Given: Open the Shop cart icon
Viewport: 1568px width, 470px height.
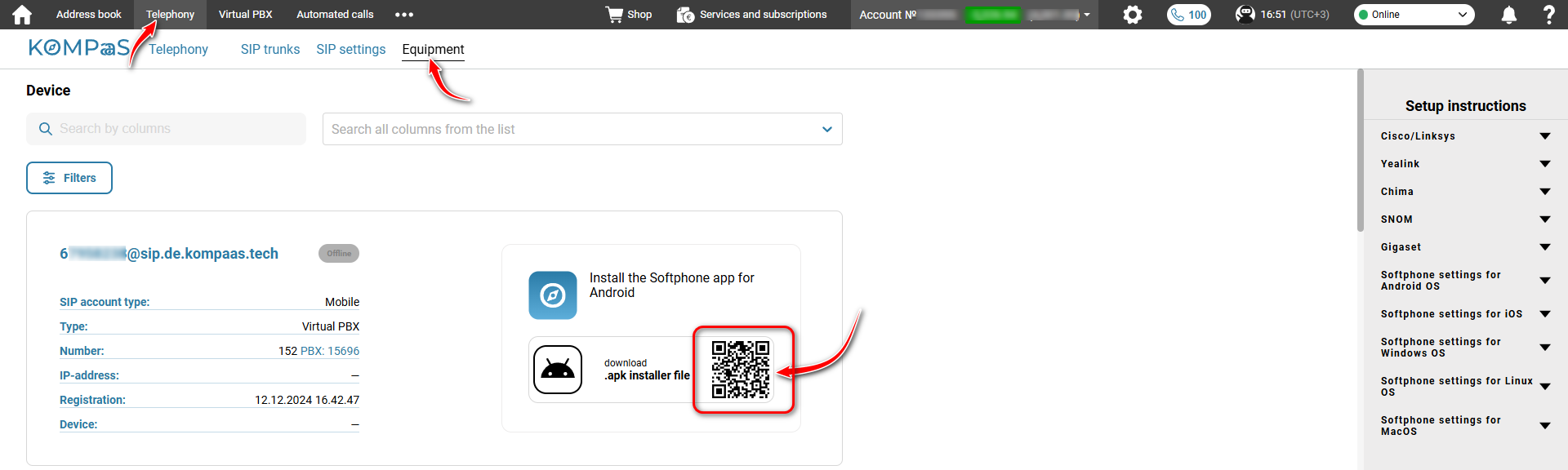Looking at the screenshot, I should (614, 15).
